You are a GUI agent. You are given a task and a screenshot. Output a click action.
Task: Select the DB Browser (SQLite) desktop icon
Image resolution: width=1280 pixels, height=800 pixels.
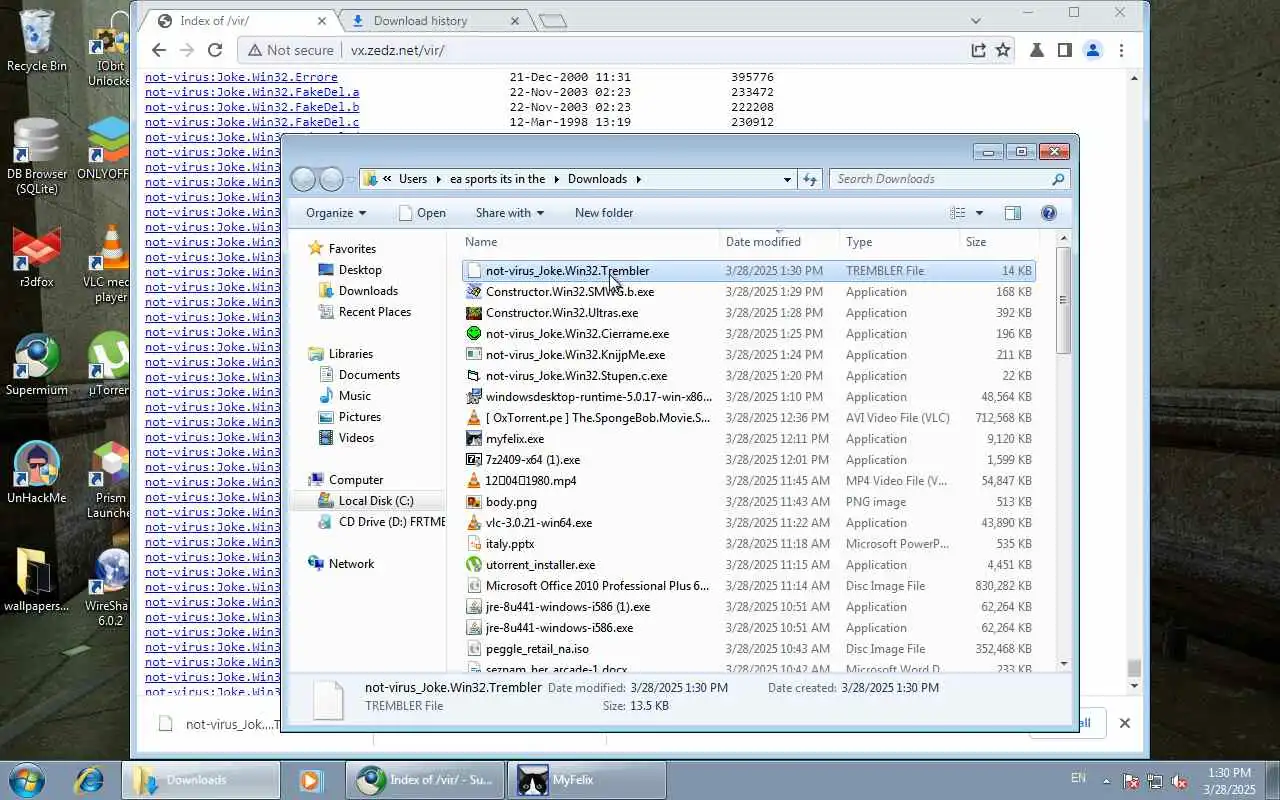[x=37, y=156]
